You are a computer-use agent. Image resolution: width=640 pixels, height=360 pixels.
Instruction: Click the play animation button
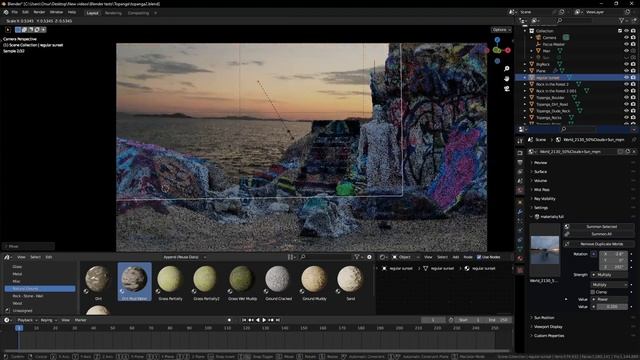tap(264, 320)
